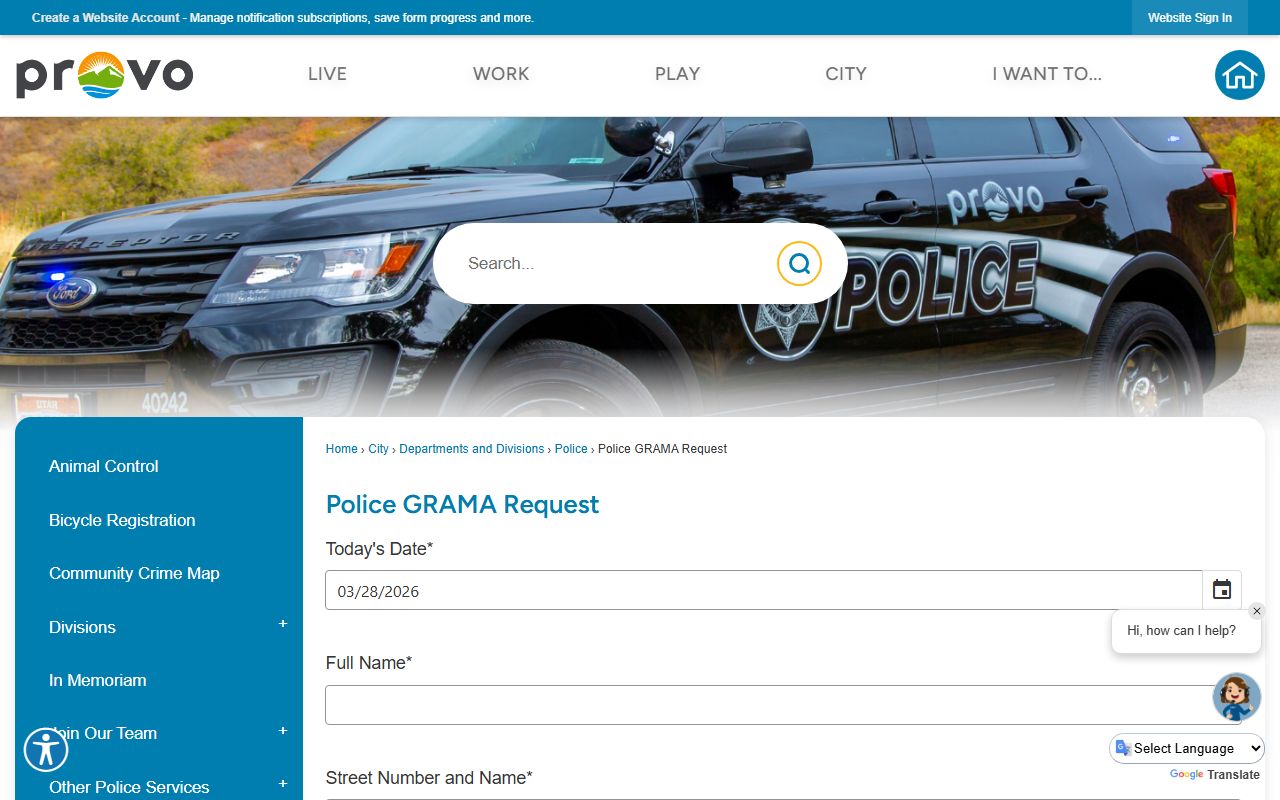The image size is (1280, 800).
Task: Open Bicycle Registration sidebar link
Action: [x=122, y=520]
